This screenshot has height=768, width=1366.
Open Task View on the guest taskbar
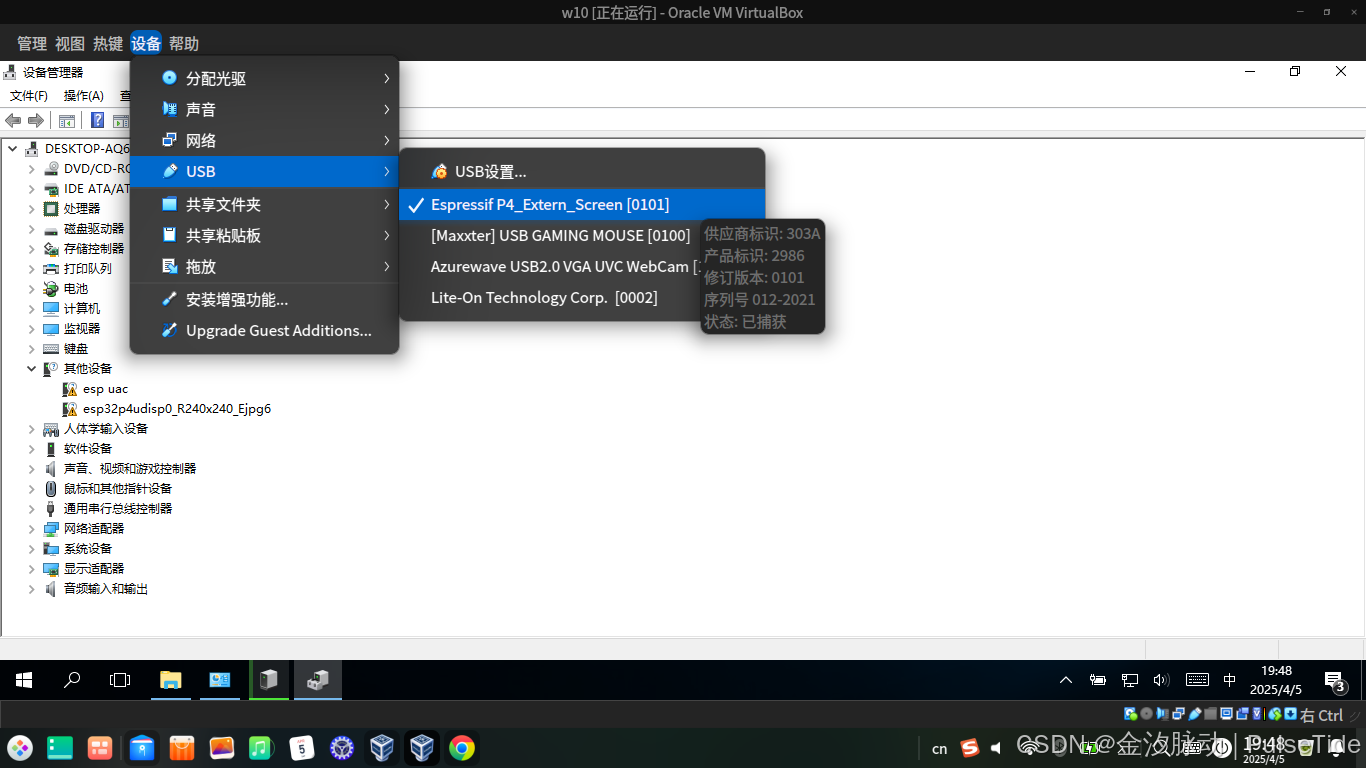(120, 680)
